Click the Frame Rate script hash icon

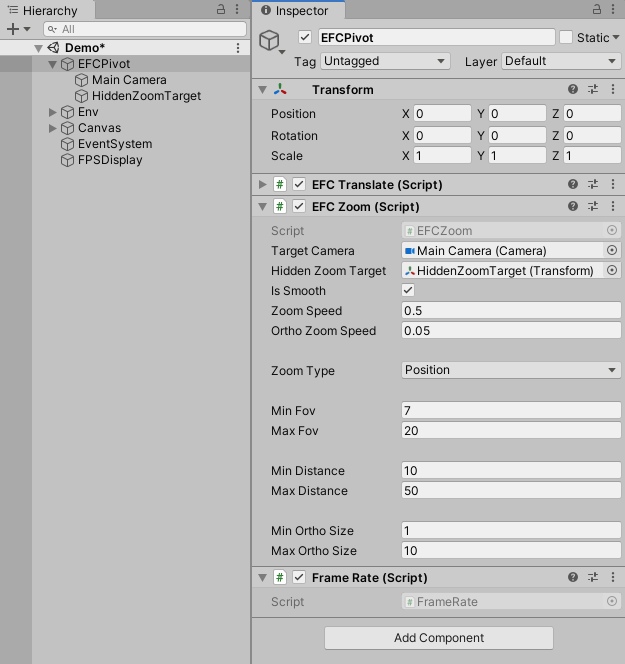click(x=279, y=577)
